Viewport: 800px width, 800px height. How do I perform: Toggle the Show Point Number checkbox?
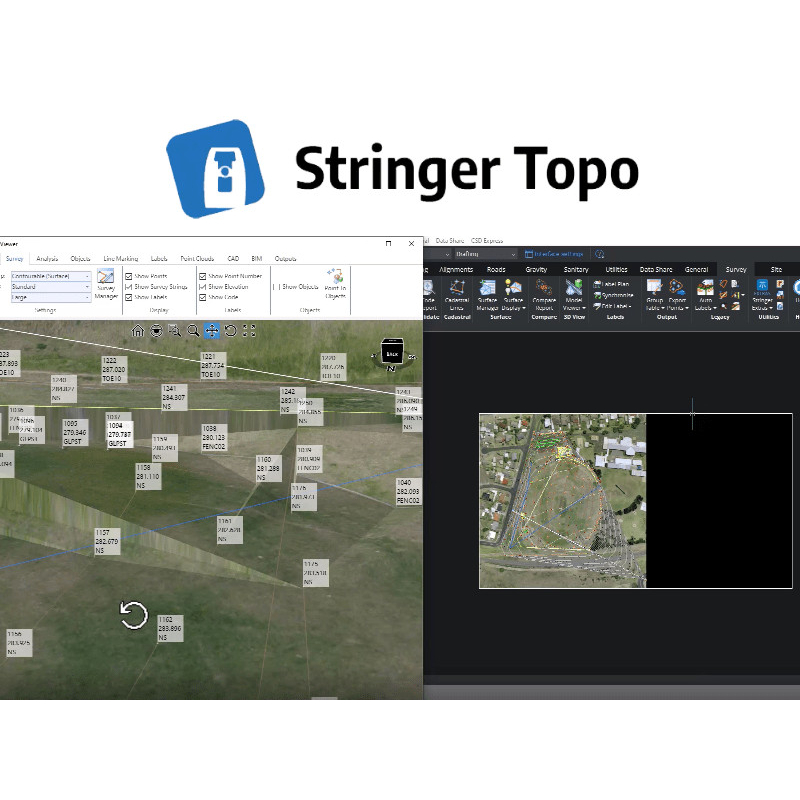pos(203,276)
